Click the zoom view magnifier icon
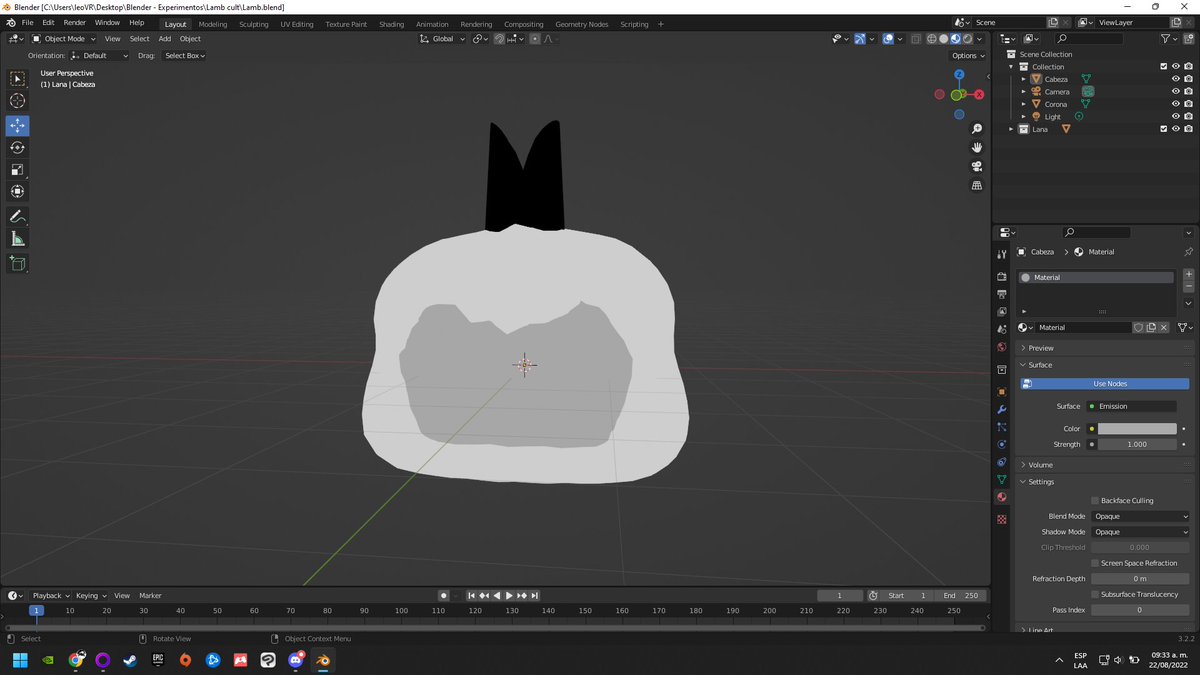This screenshot has width=1200, height=675. click(977, 129)
